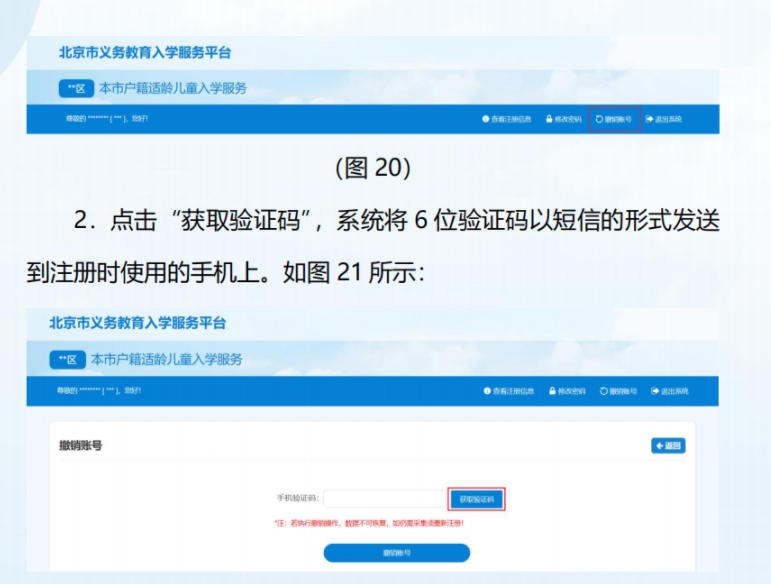Screen dimensions: 771x584
Task: Click the 退出系统 logout icon in the lower figure
Action: (654, 391)
